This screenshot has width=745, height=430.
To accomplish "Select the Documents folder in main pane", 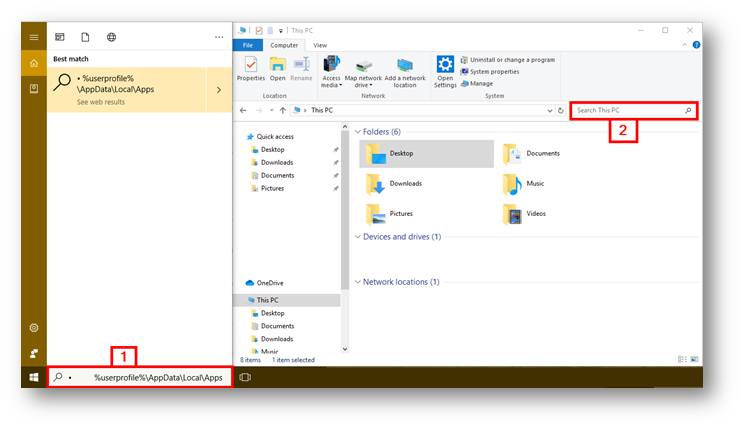I will click(531, 153).
